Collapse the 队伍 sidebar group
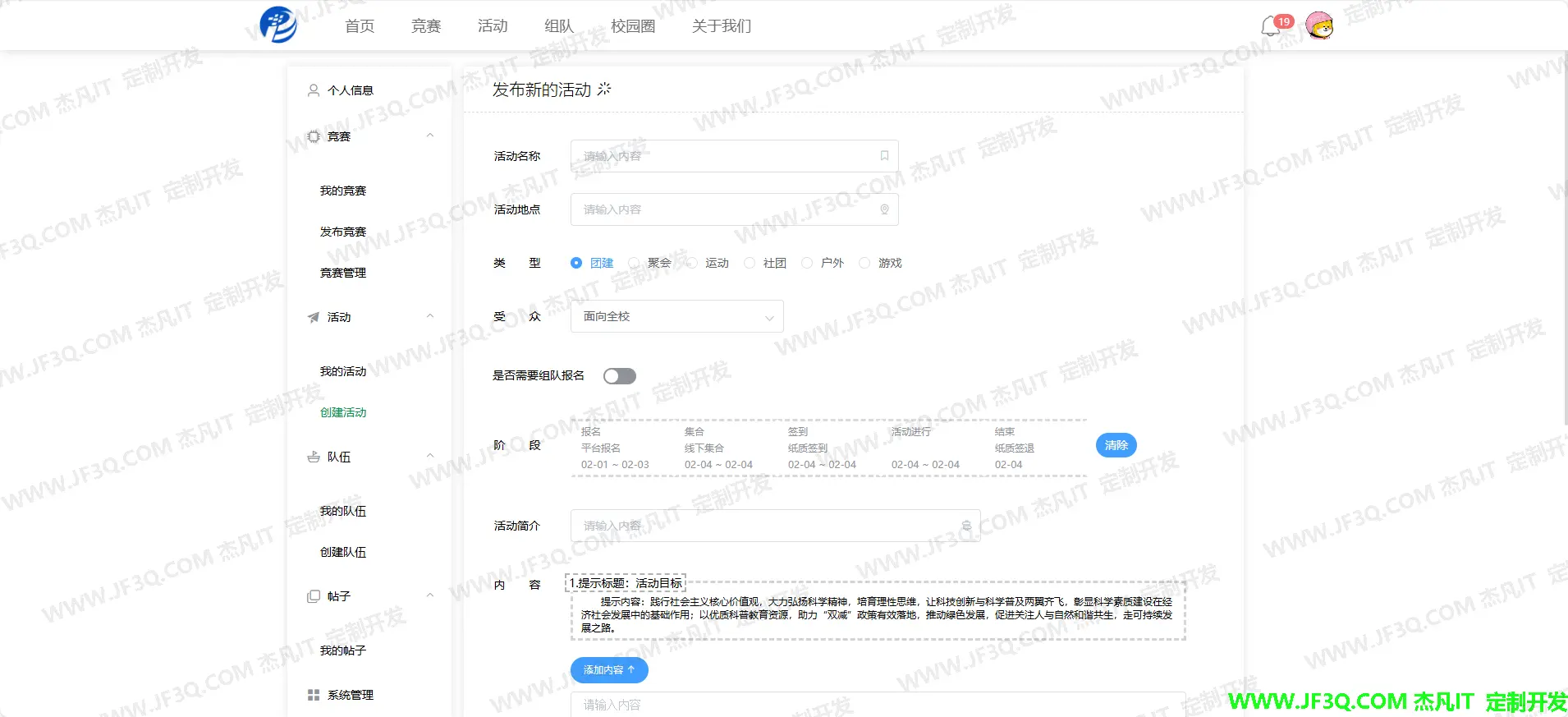Viewport: 1568px width, 717px height. (x=429, y=457)
